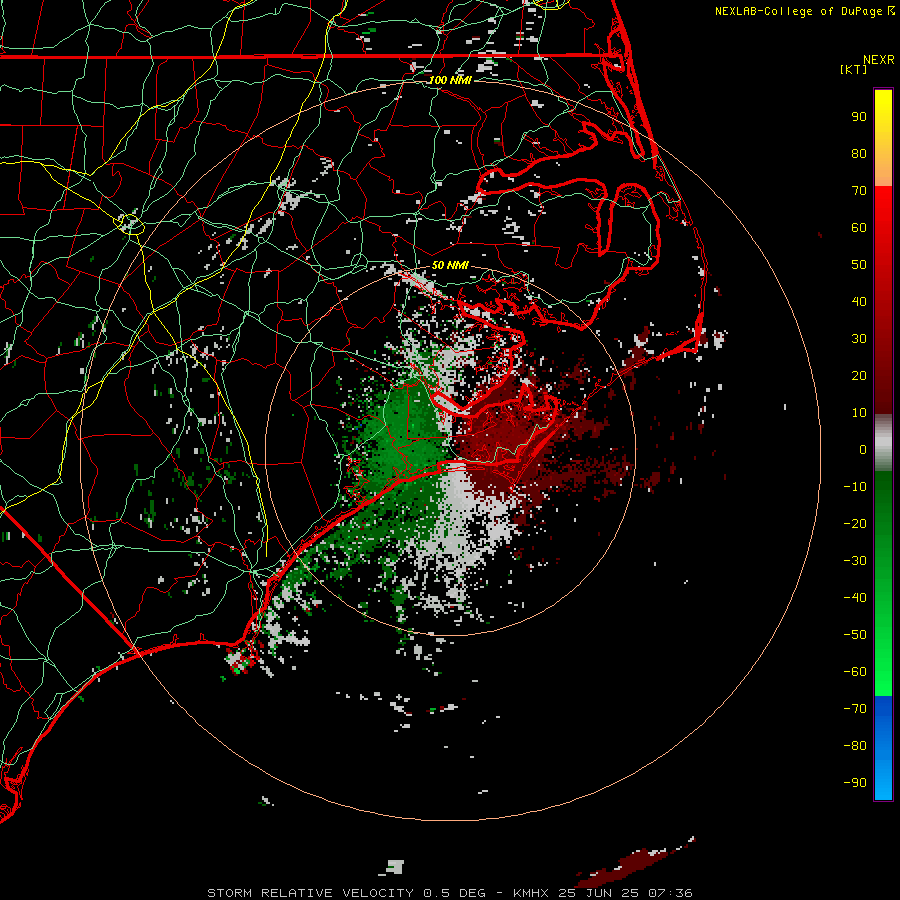Click the "-20" scale label
Viewport: 900px width, 900px height.
coord(855,523)
